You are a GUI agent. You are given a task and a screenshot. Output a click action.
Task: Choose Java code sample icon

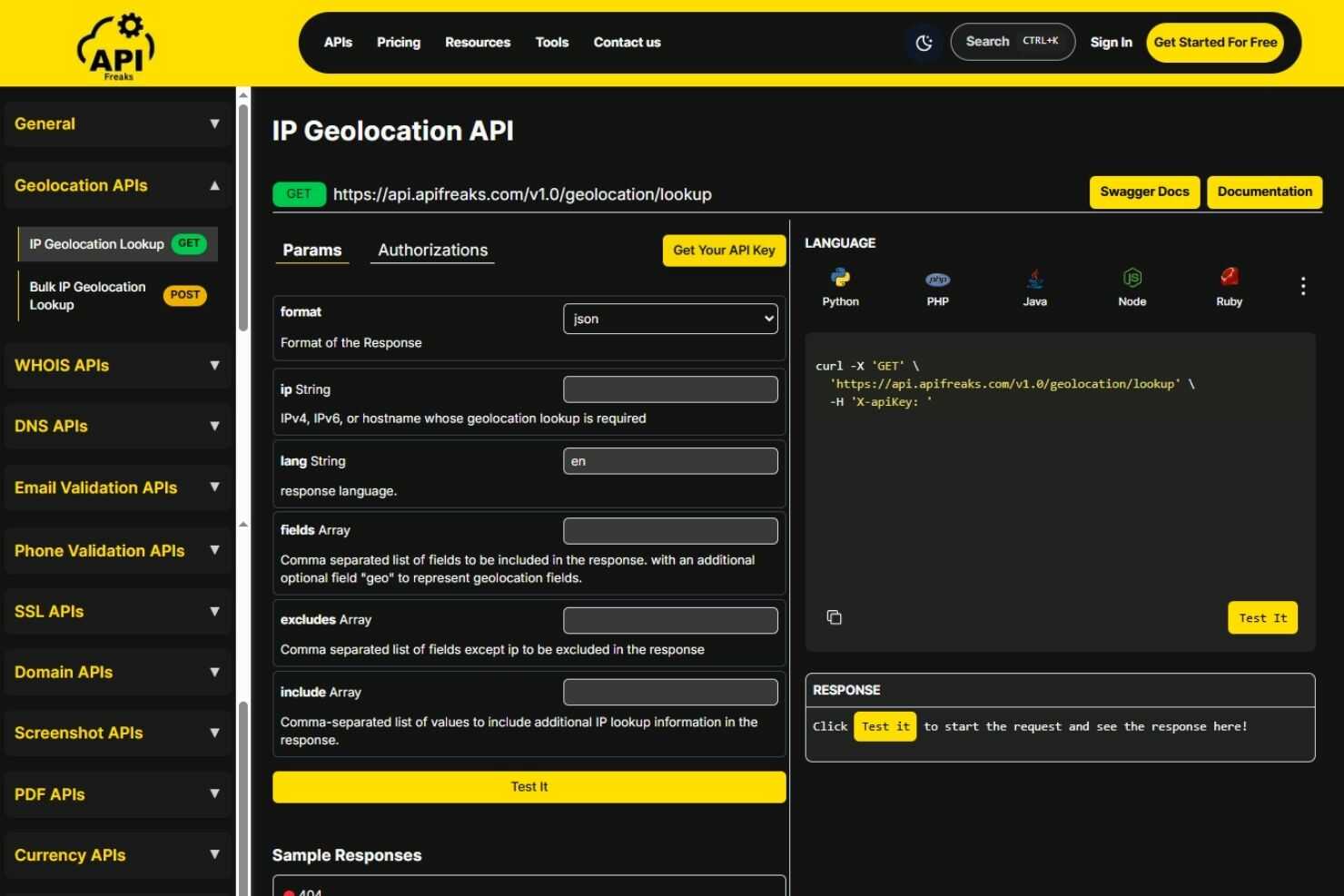click(1034, 278)
